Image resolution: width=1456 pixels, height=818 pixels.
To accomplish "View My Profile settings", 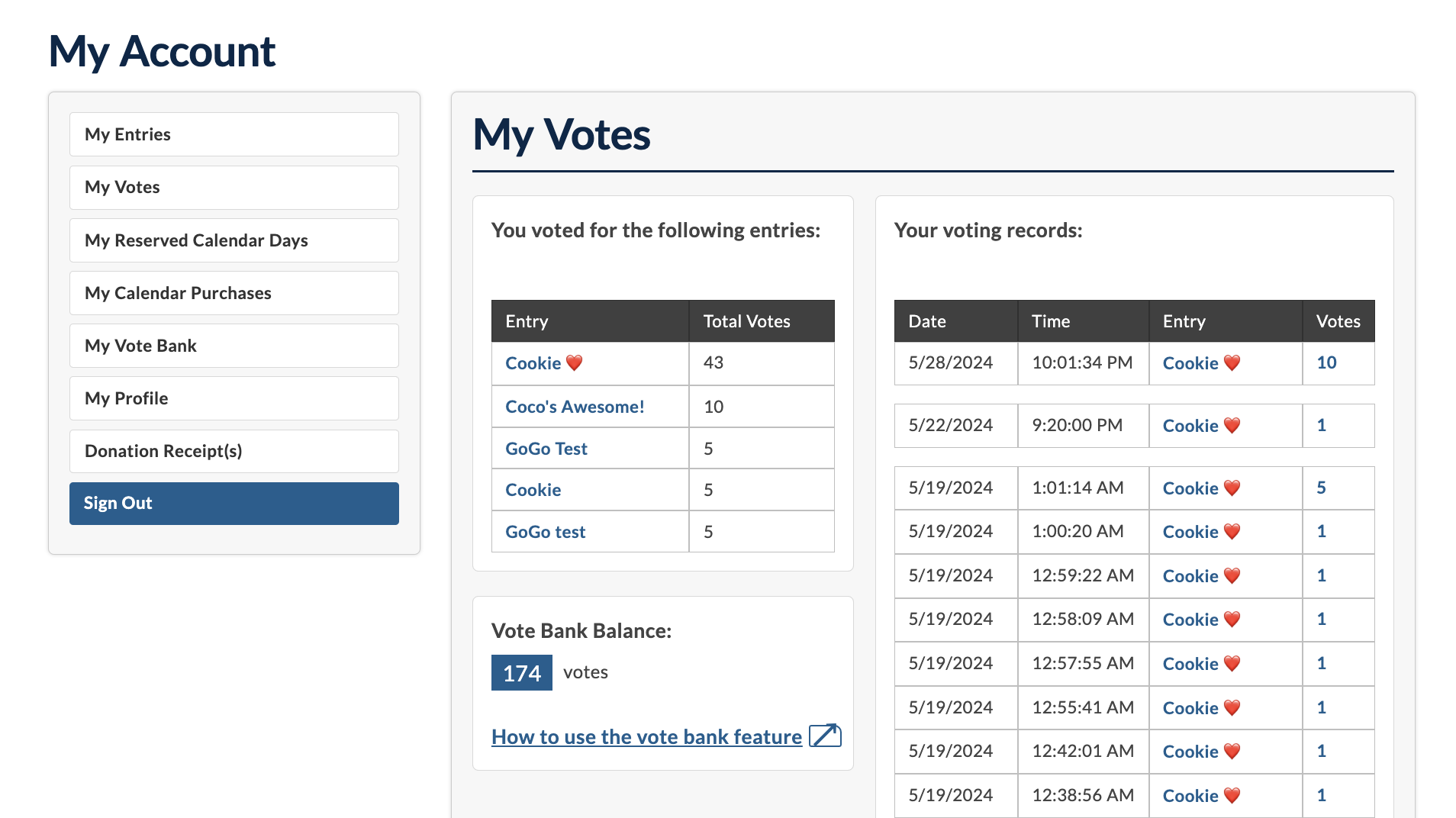I will 234,398.
